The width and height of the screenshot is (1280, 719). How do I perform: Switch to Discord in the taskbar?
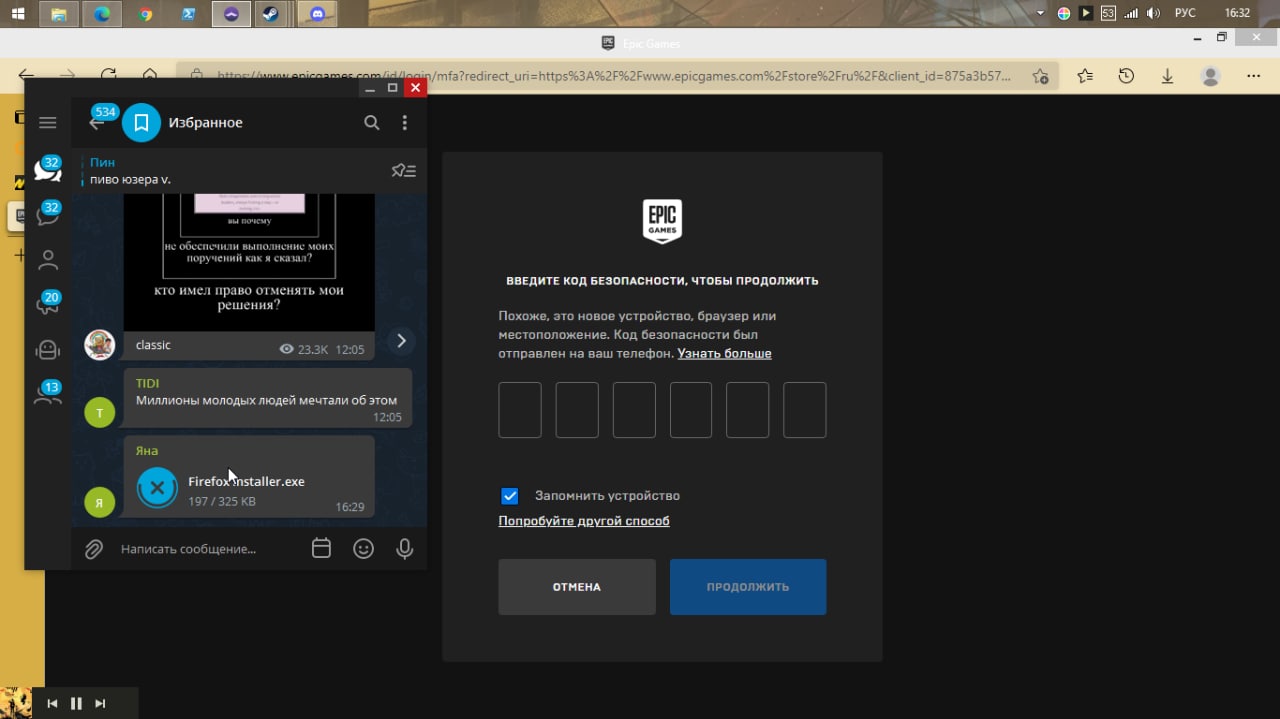[317, 14]
